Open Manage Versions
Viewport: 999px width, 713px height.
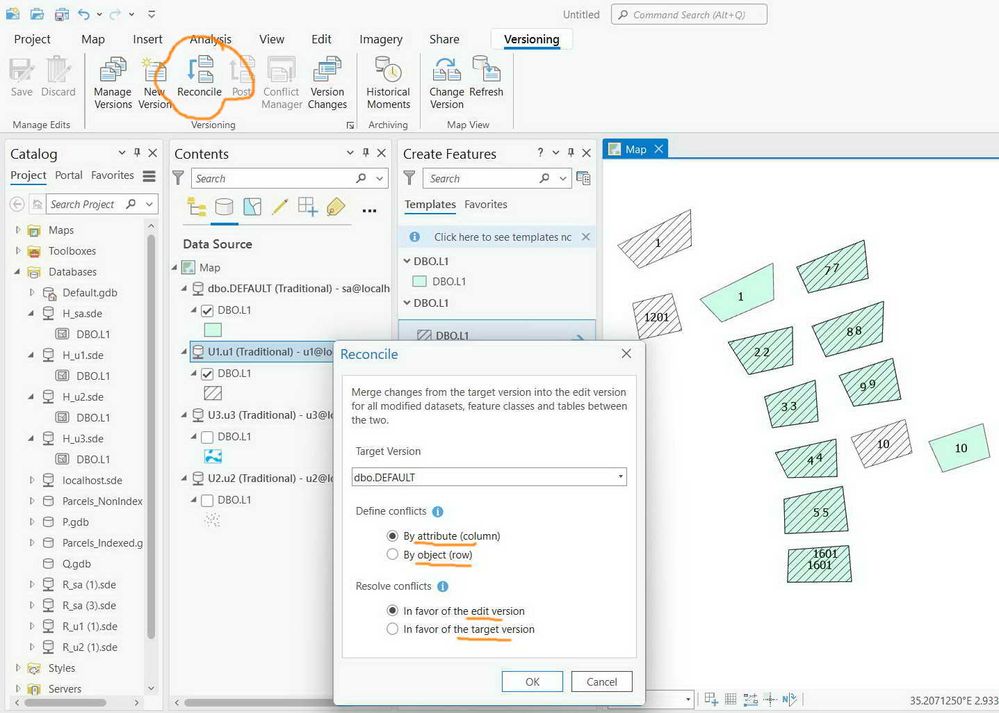(x=113, y=83)
